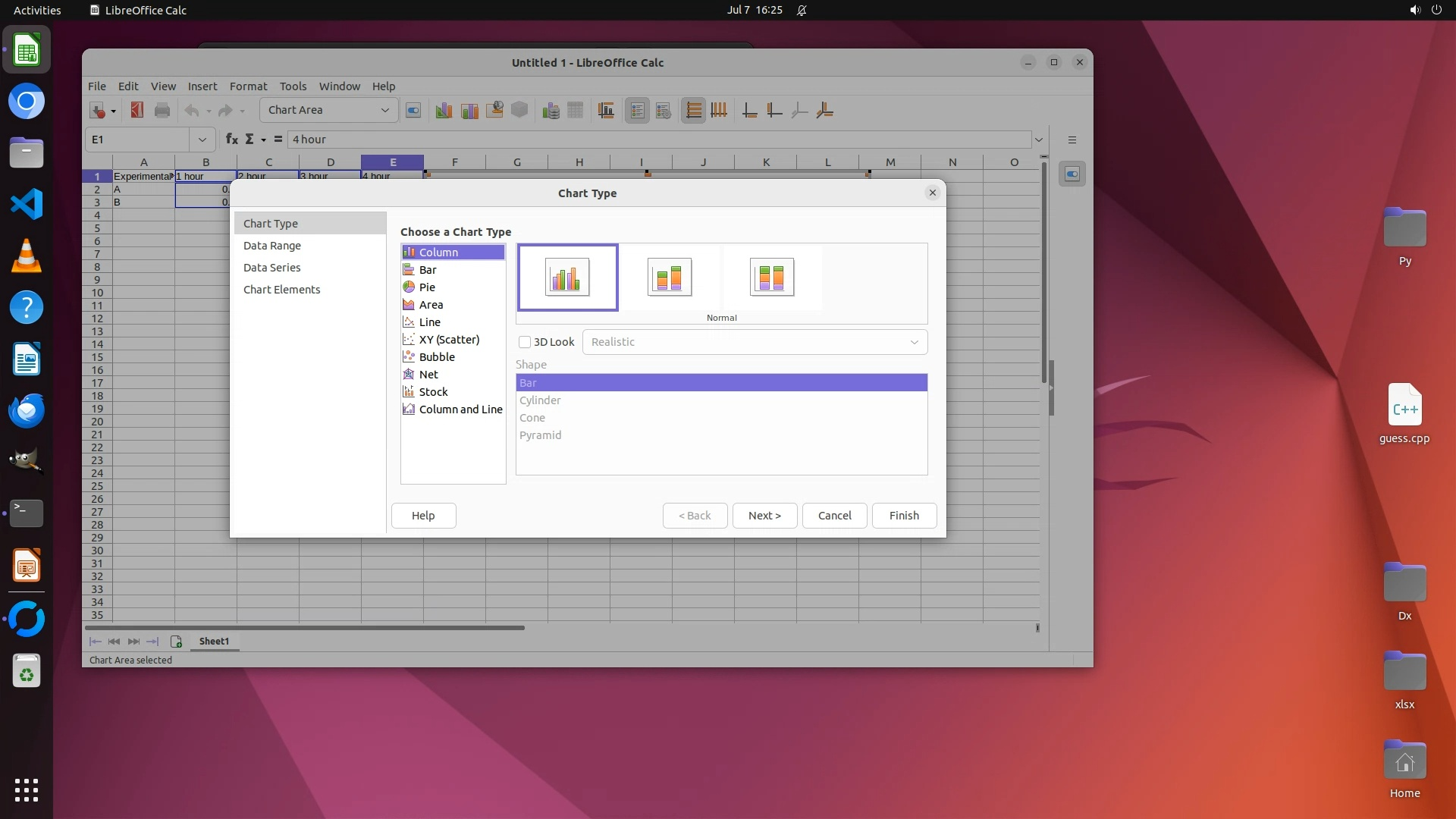Click the Horizontal Grids toolbar icon
Screen dimensions: 1456x819
(x=693, y=111)
